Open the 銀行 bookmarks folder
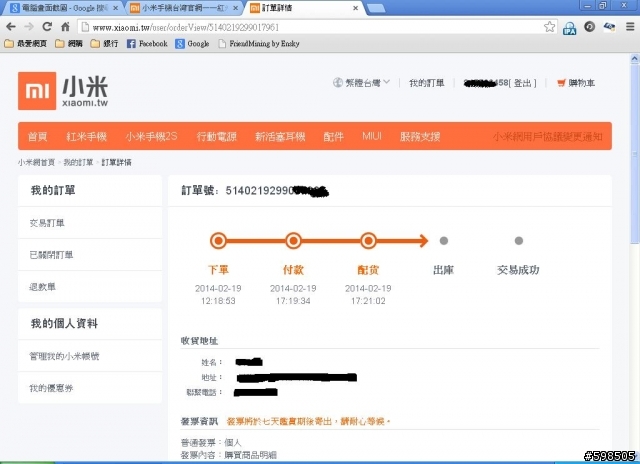The width and height of the screenshot is (640, 464). coord(104,44)
